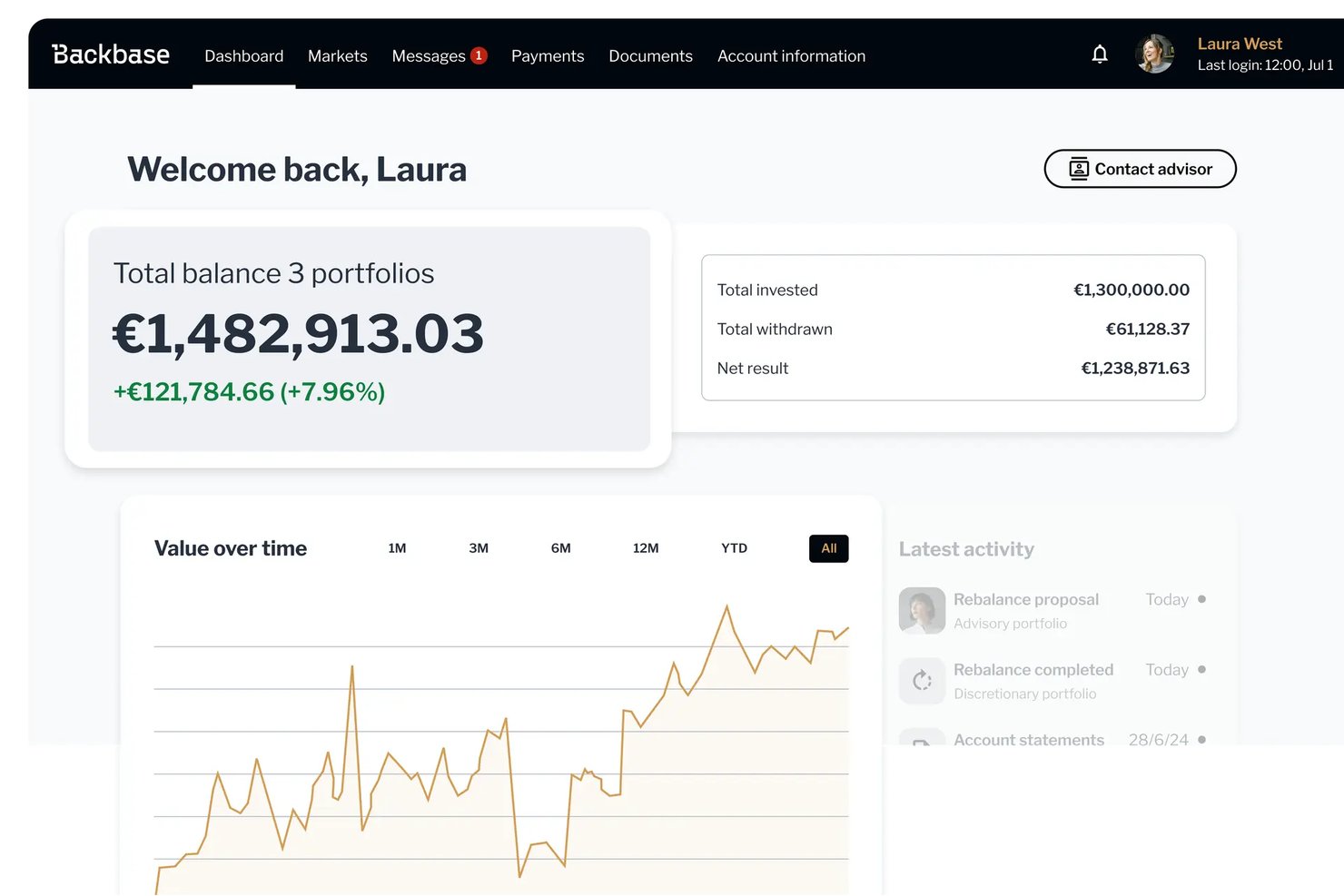The width and height of the screenshot is (1344, 896).
Task: Select the YTD chart range
Action: 735,548
